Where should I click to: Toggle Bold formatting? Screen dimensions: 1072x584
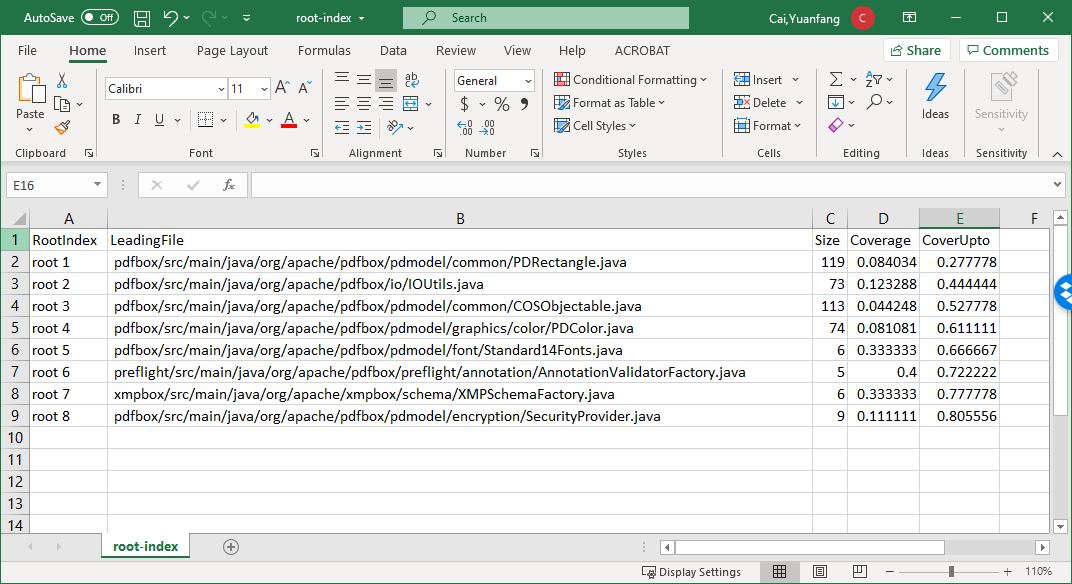tap(116, 120)
